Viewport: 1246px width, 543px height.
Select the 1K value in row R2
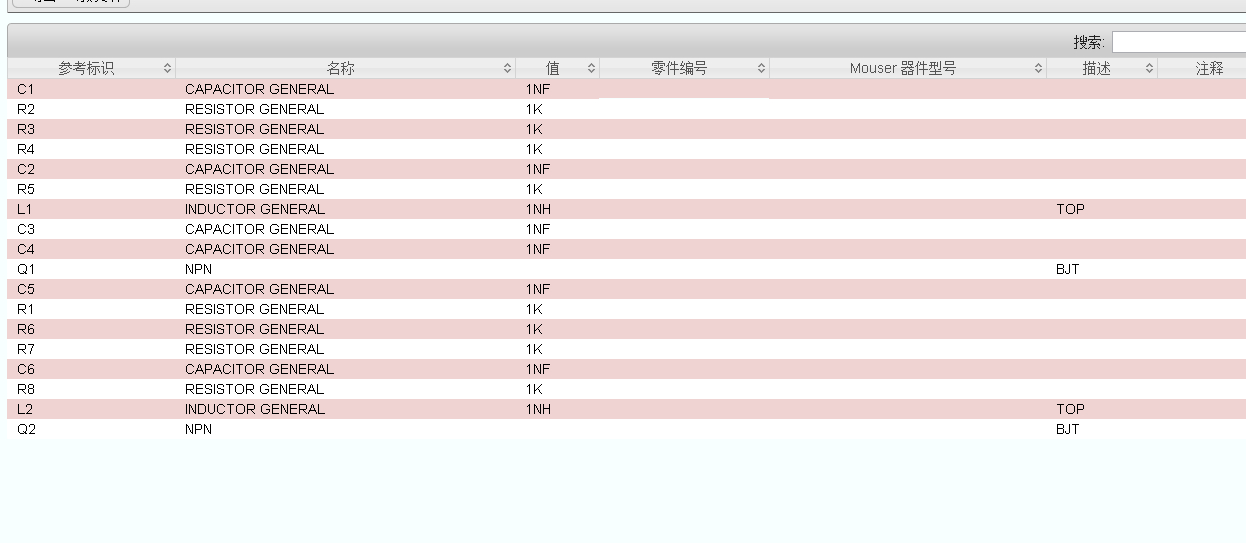(x=534, y=109)
